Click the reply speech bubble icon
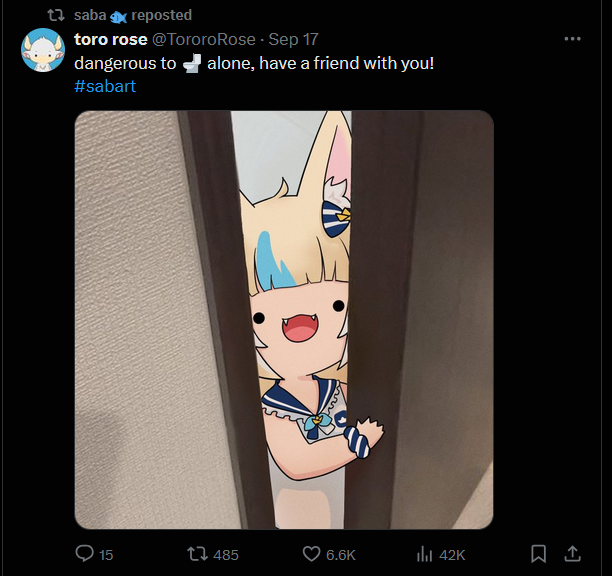 [x=84, y=554]
